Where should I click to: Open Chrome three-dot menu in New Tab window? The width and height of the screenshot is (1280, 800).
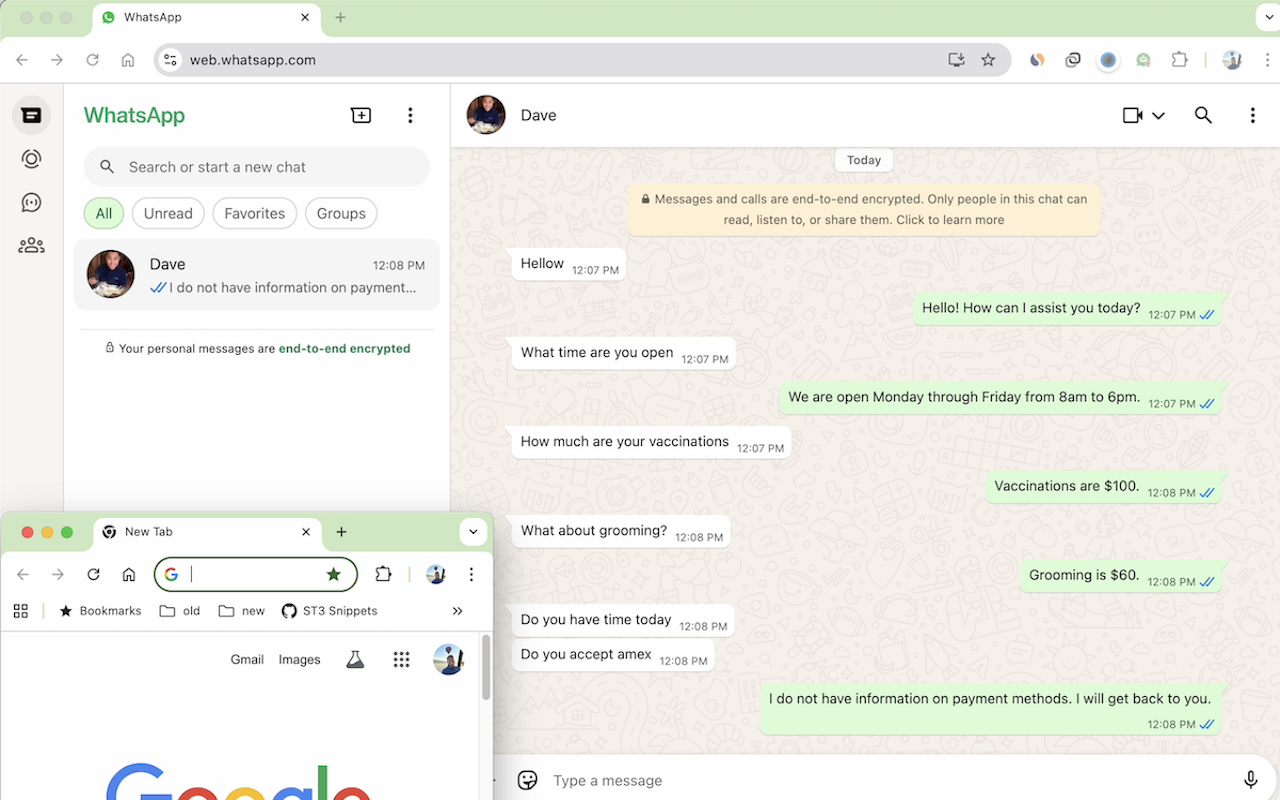coord(471,574)
